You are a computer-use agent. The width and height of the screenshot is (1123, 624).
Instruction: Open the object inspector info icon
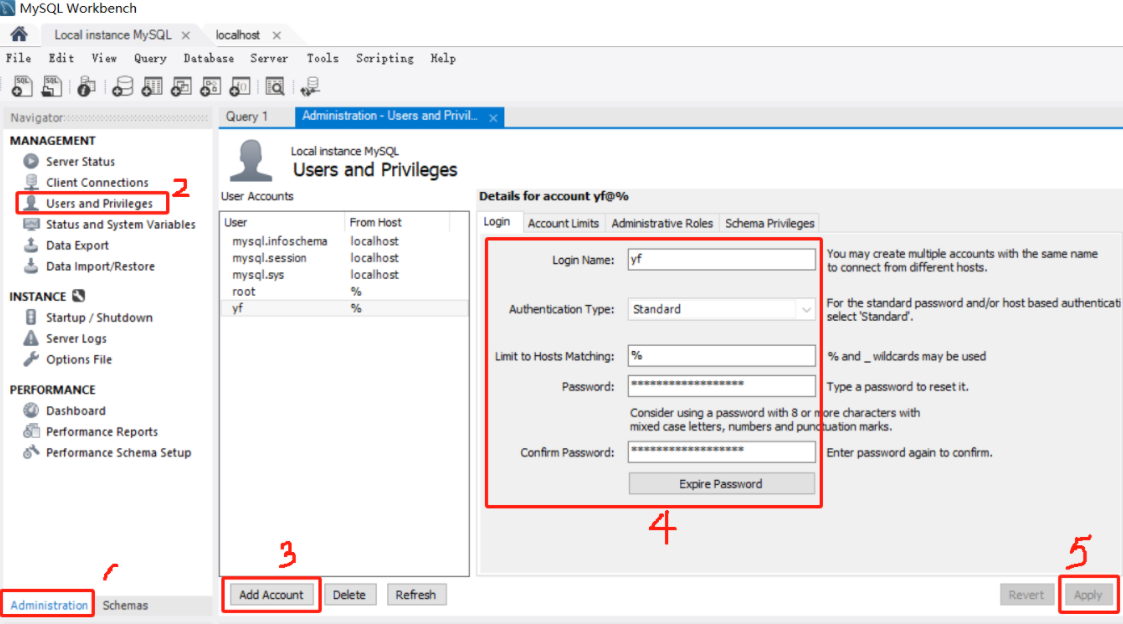(87, 87)
